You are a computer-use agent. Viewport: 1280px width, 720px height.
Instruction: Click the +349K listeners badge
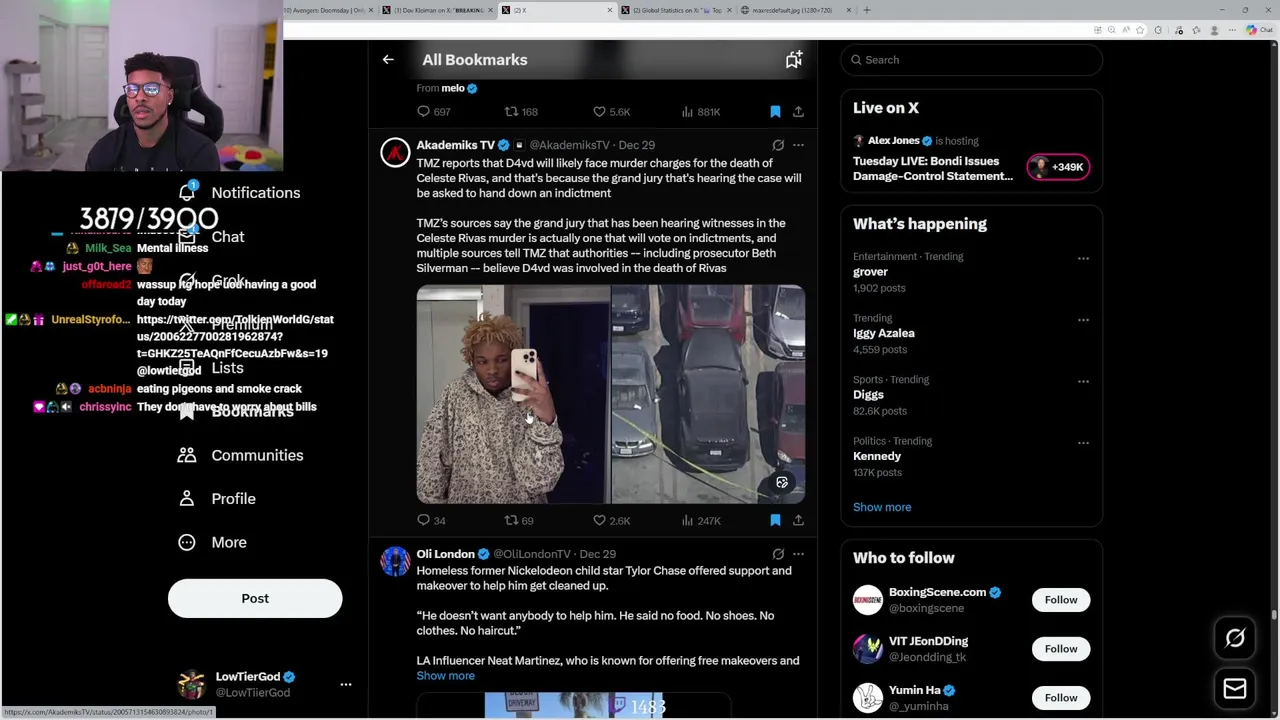tap(1058, 167)
